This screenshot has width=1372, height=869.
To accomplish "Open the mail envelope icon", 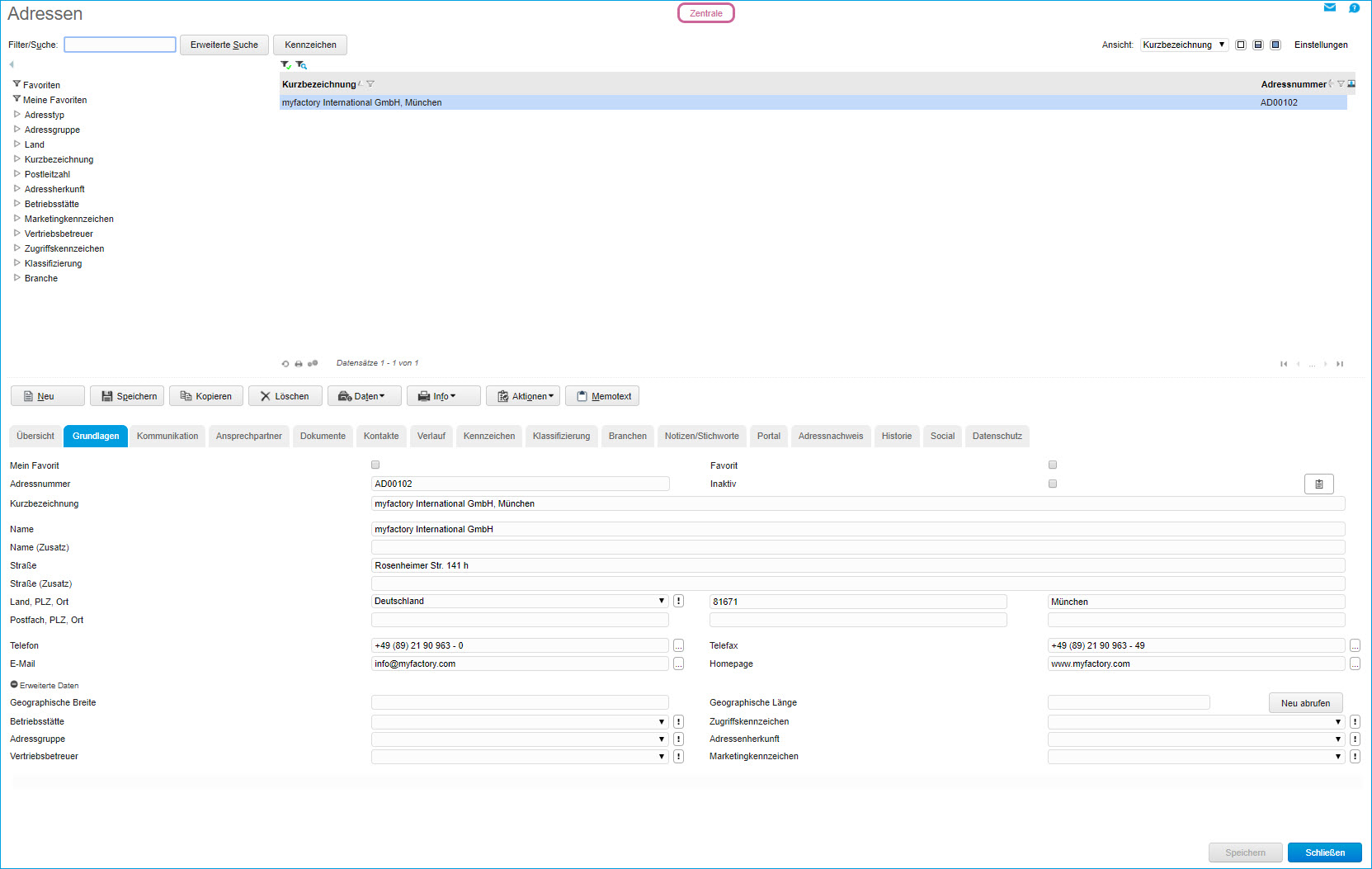I will pos(1329,7).
